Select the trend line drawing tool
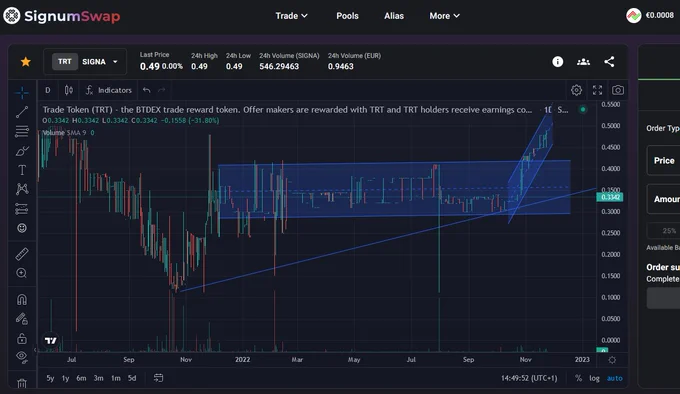680x394 pixels. click(x=22, y=112)
